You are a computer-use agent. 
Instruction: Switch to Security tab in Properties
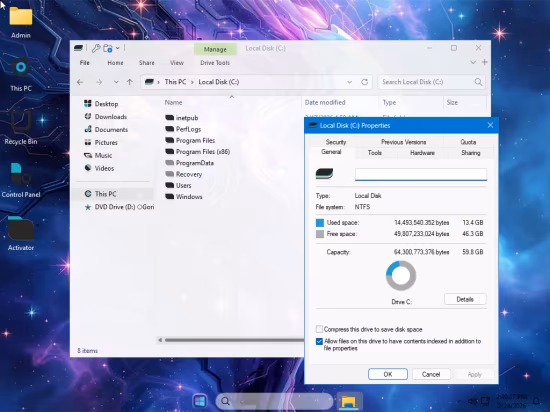pos(336,142)
